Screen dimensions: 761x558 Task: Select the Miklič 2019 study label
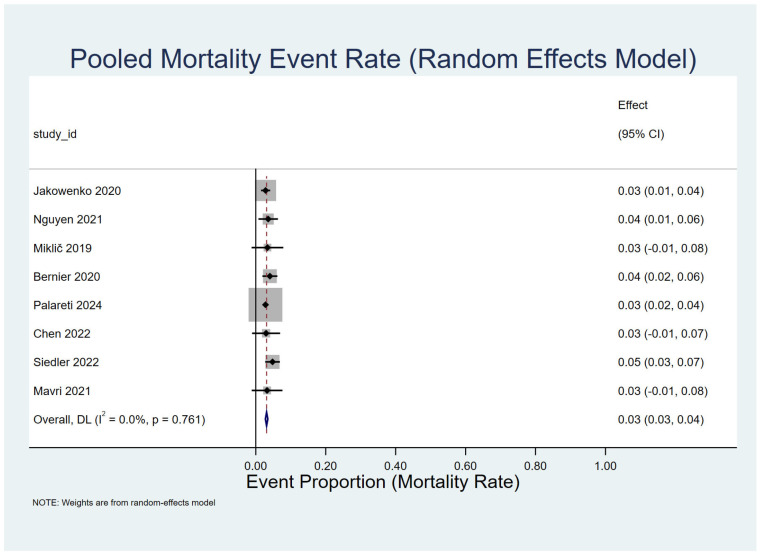pos(62,248)
